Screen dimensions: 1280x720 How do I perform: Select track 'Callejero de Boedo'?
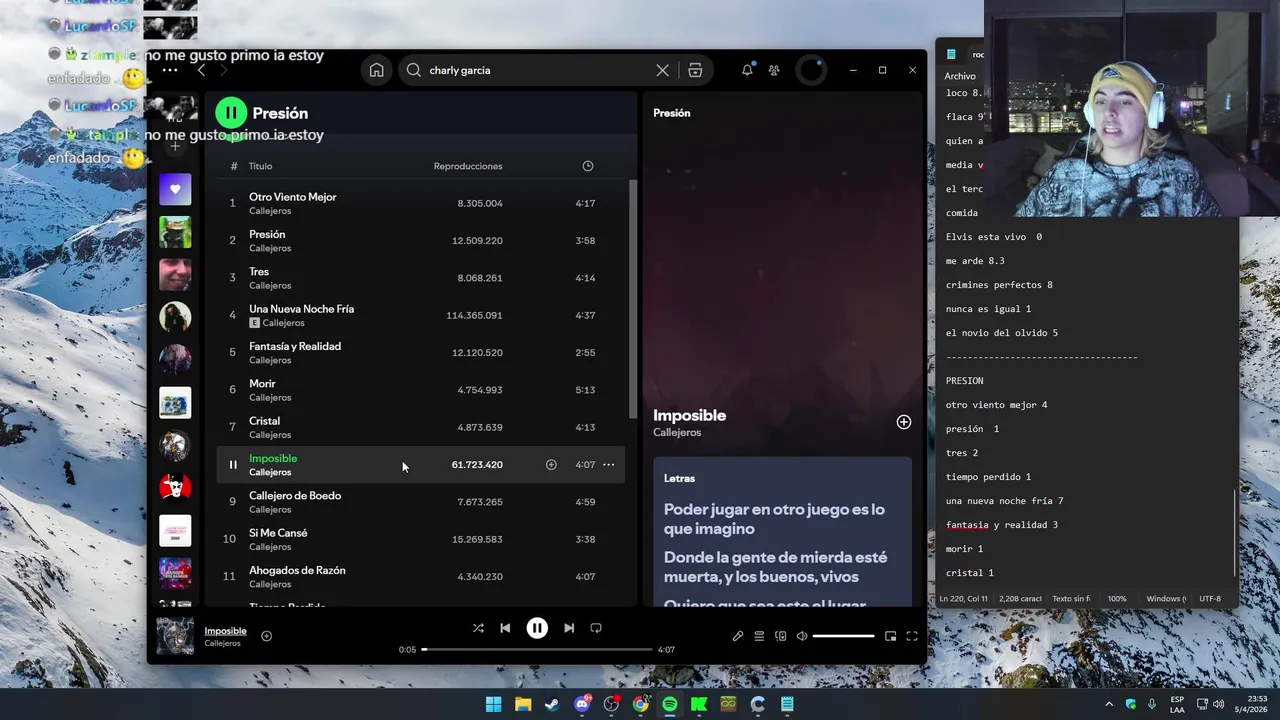coord(421,502)
